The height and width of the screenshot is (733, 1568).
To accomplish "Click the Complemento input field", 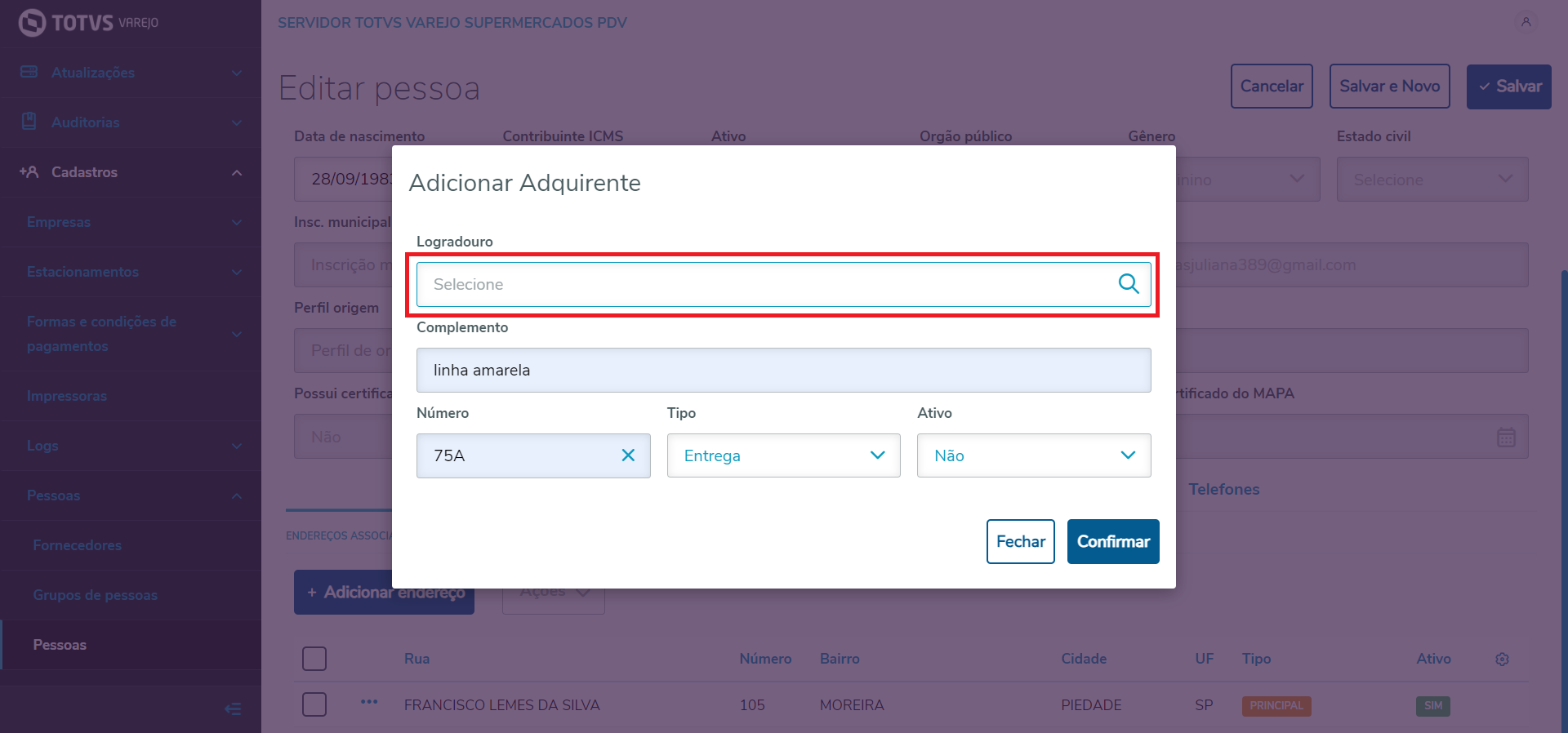I will [x=783, y=370].
